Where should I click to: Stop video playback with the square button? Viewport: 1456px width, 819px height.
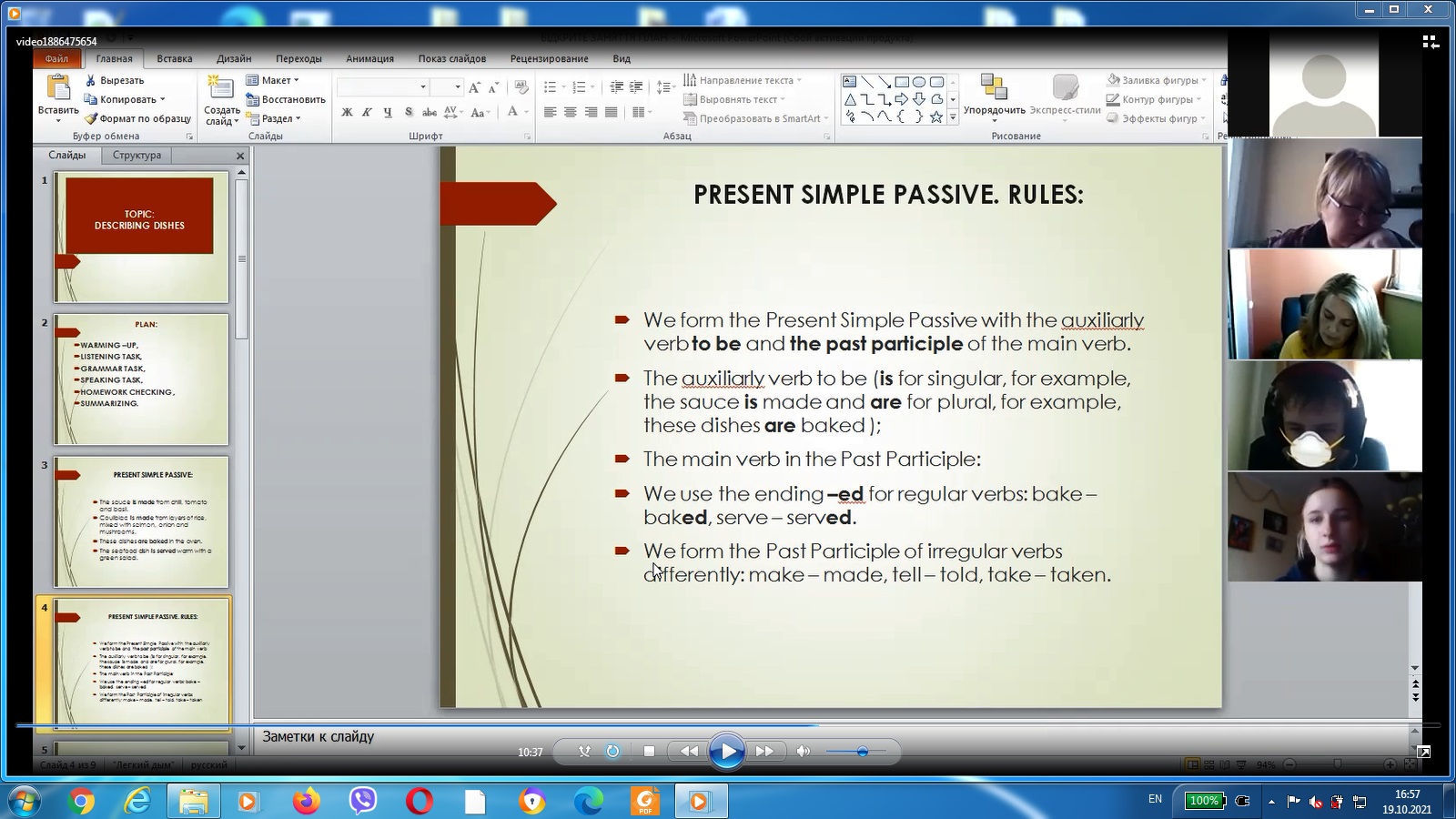649,752
